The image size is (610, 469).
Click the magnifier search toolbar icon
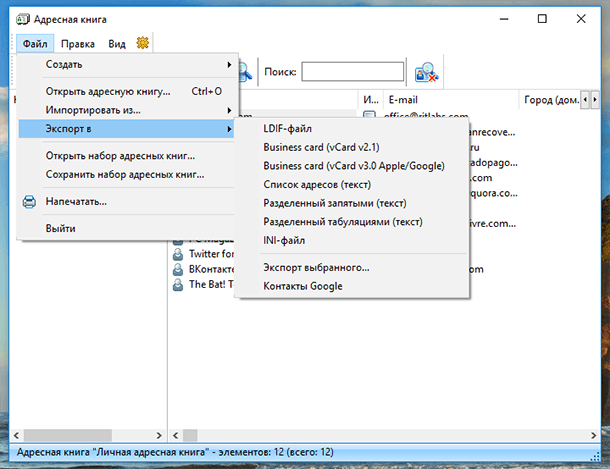[x=246, y=72]
